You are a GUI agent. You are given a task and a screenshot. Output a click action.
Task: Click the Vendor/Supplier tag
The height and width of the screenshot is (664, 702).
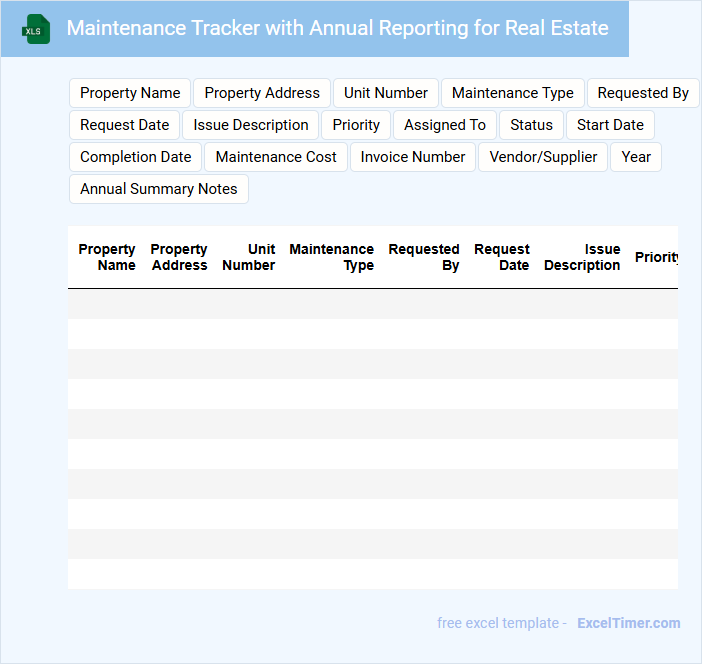pos(543,157)
